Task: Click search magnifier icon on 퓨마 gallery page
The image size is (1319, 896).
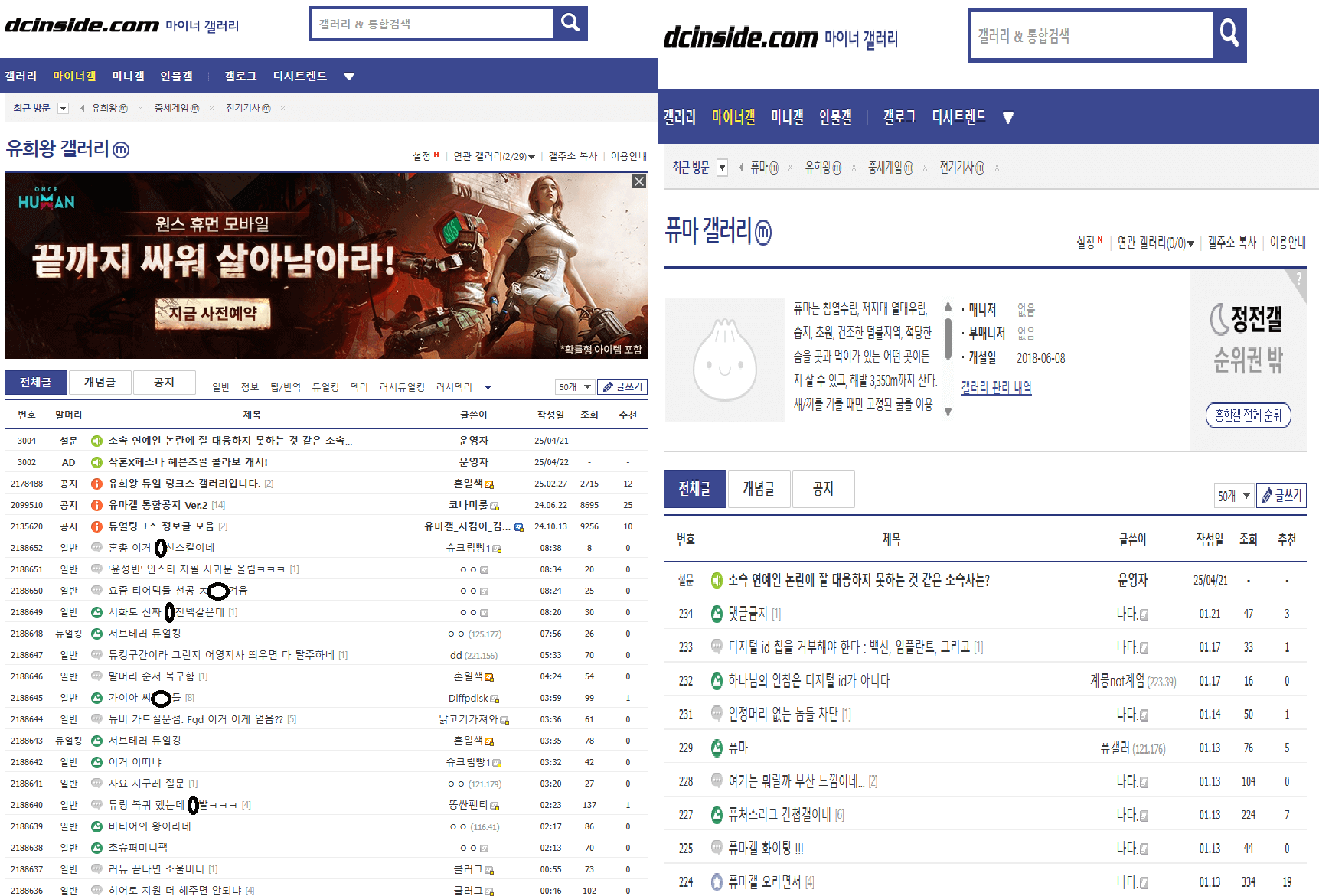Action: tap(1229, 34)
